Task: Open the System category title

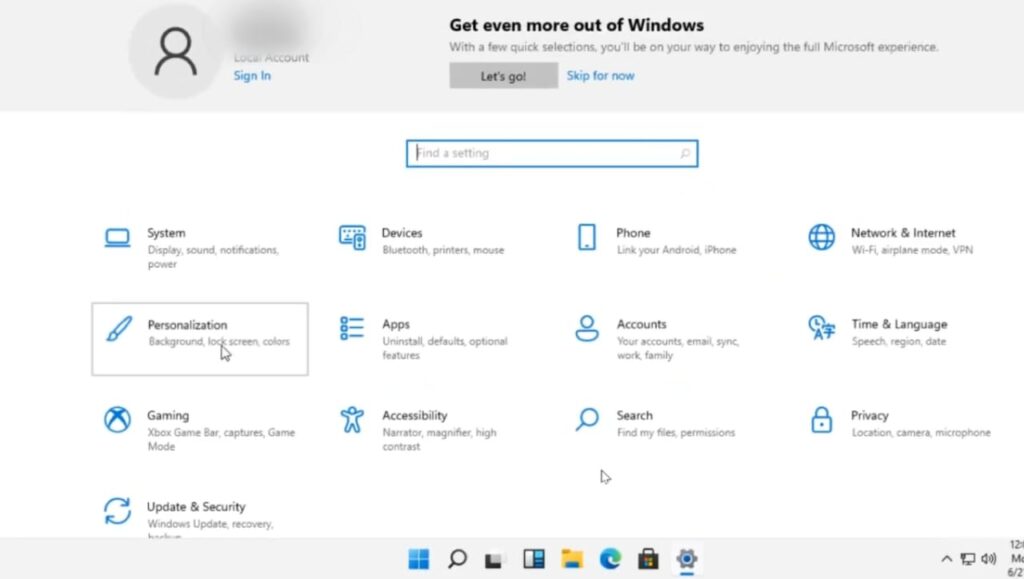Action: [x=166, y=233]
